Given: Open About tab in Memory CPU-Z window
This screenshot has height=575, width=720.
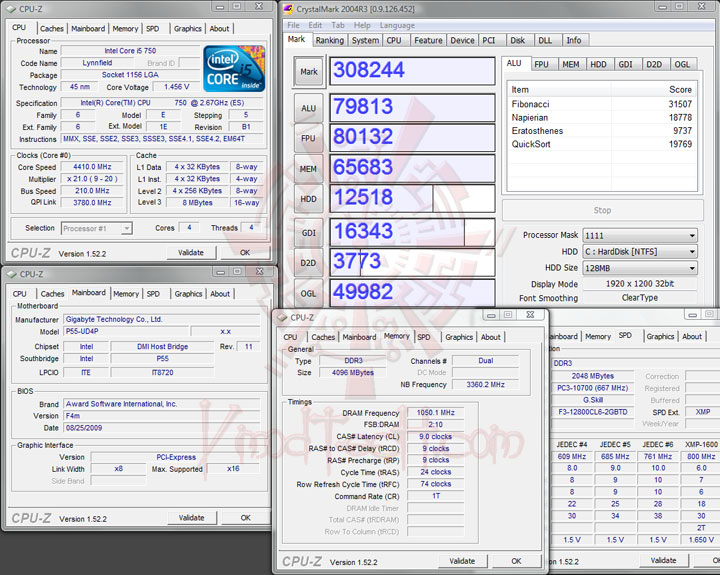Looking at the screenshot, I should click(x=490, y=337).
